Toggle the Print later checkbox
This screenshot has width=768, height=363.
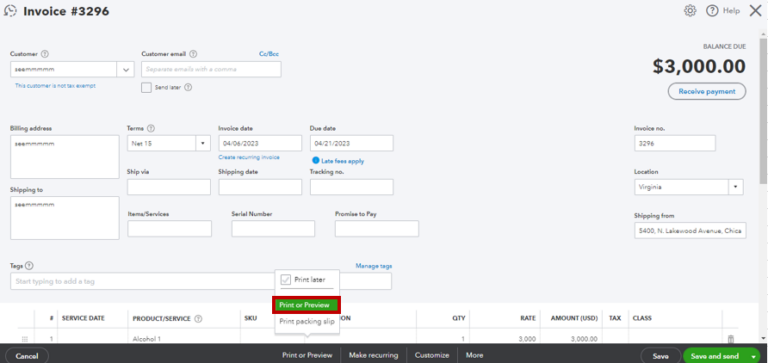pyautogui.click(x=286, y=280)
